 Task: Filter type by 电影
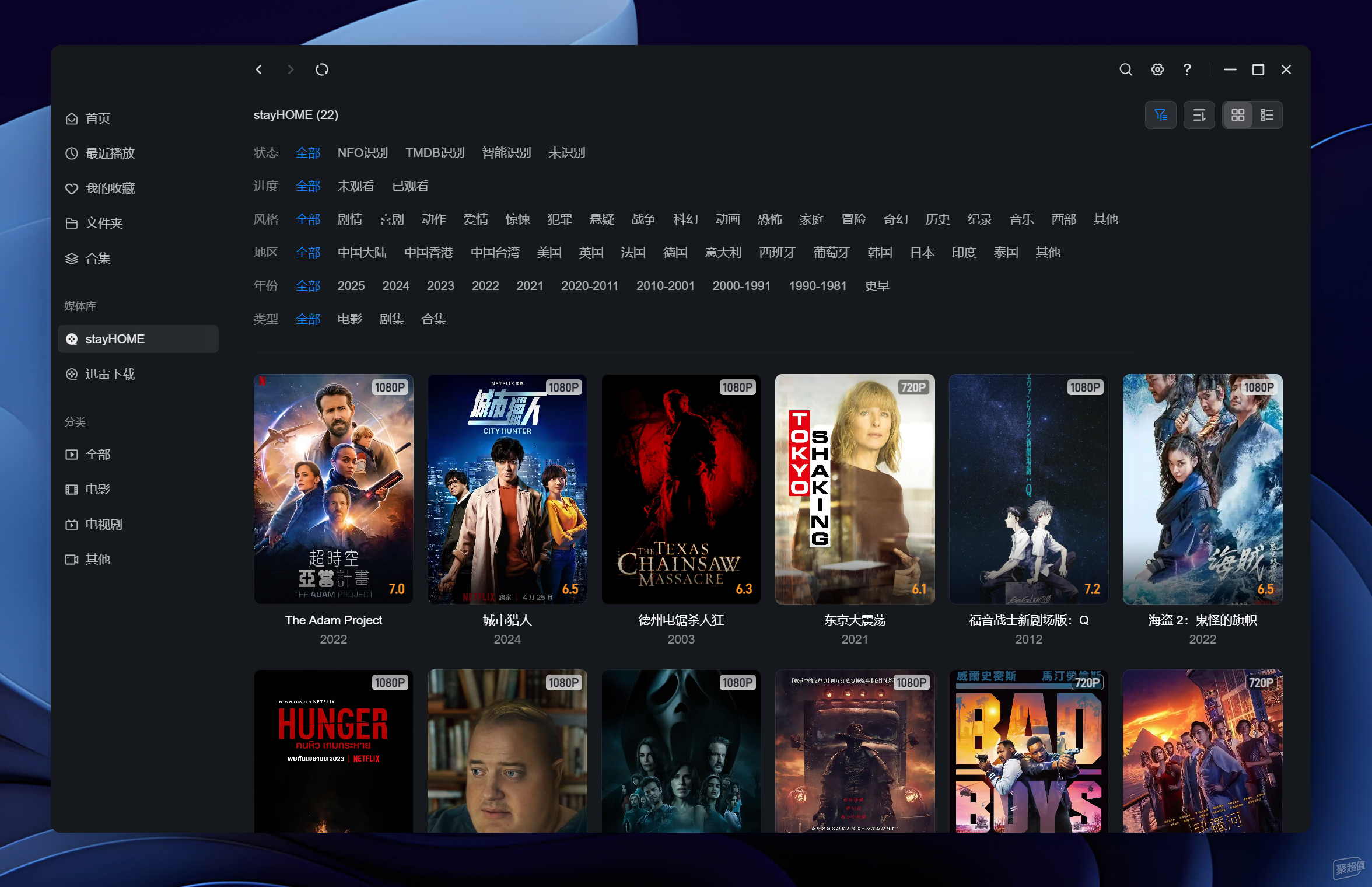pyautogui.click(x=350, y=319)
